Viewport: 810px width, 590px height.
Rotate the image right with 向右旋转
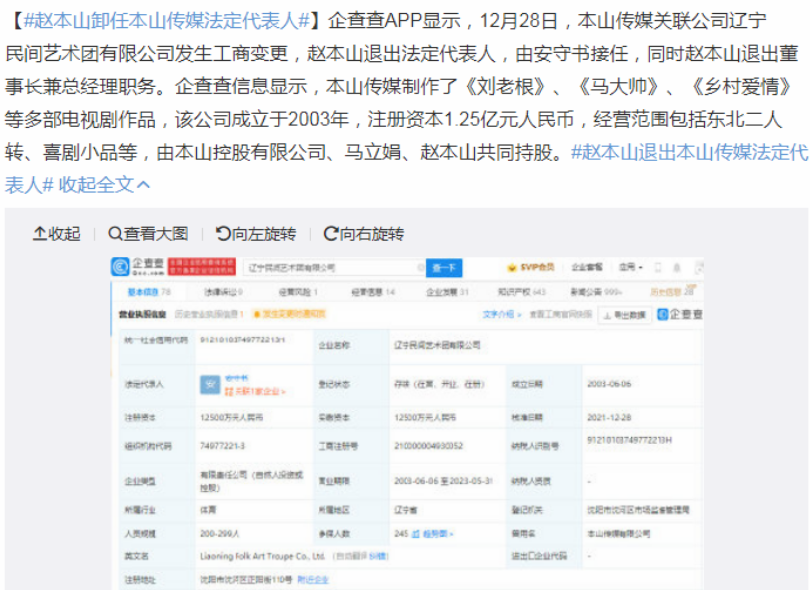point(364,234)
